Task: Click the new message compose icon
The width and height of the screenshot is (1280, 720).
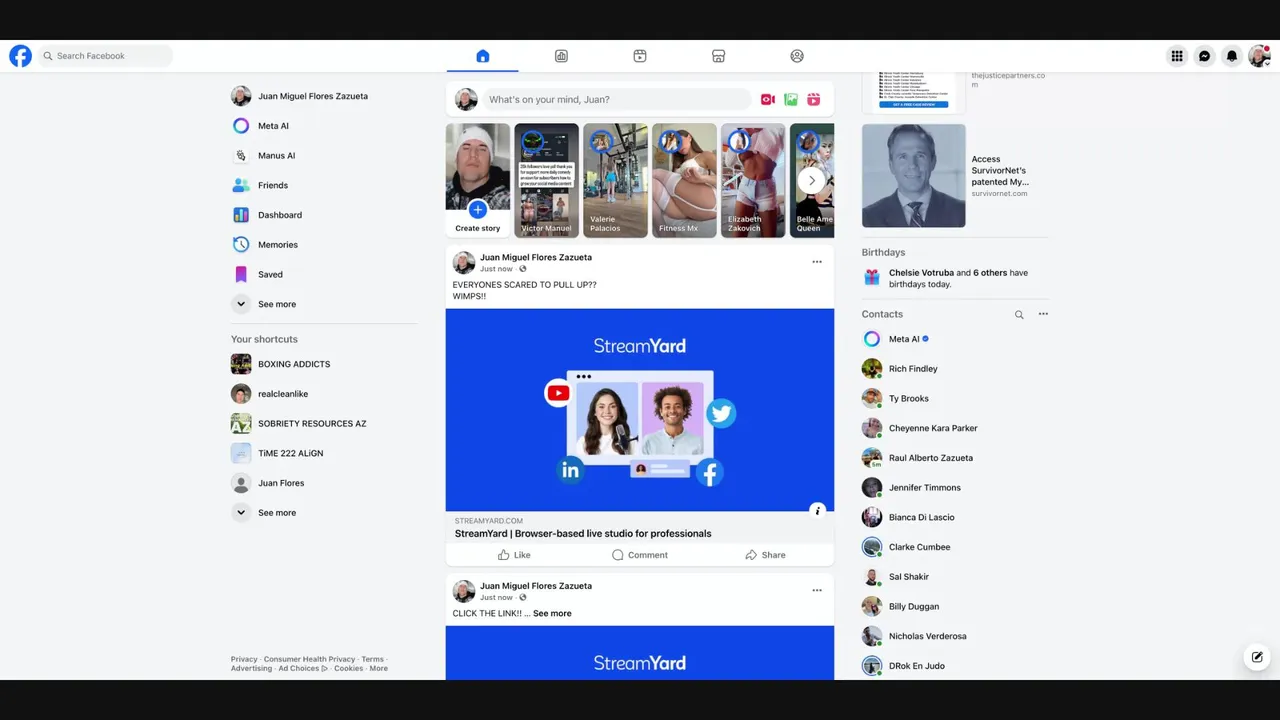Action: [x=1257, y=657]
